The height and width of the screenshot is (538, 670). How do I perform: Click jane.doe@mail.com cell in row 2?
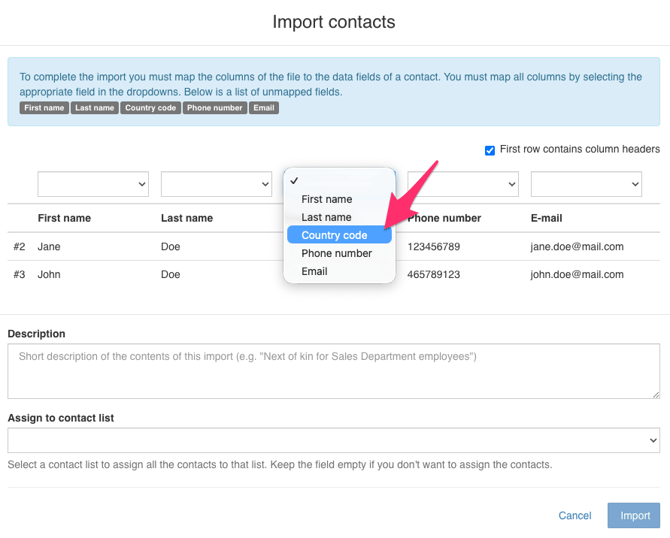click(577, 246)
